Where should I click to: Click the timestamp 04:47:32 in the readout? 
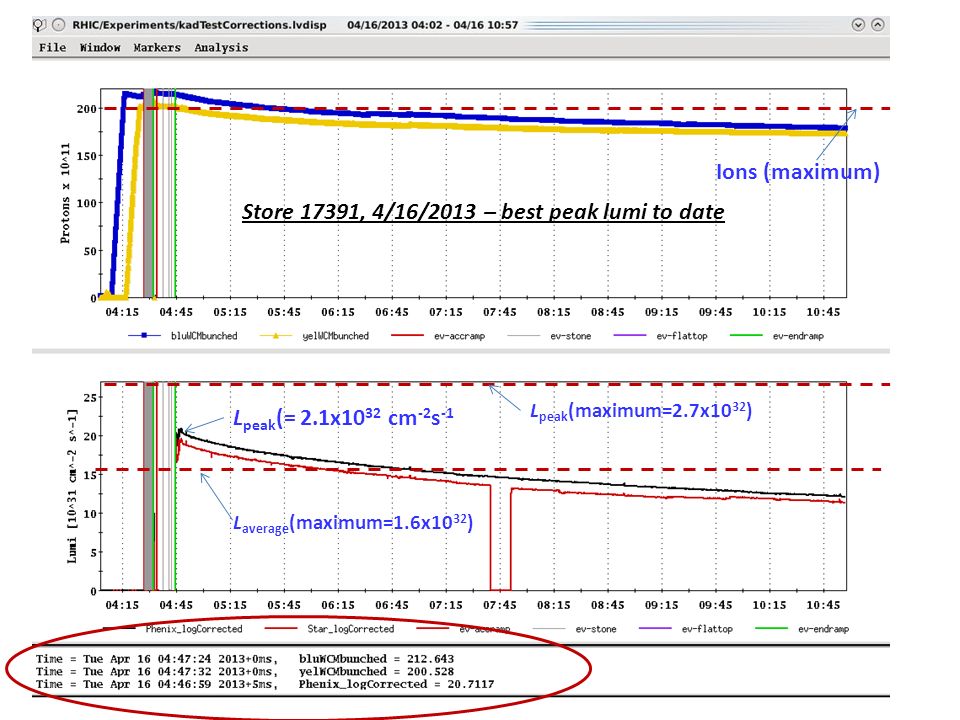[184, 672]
